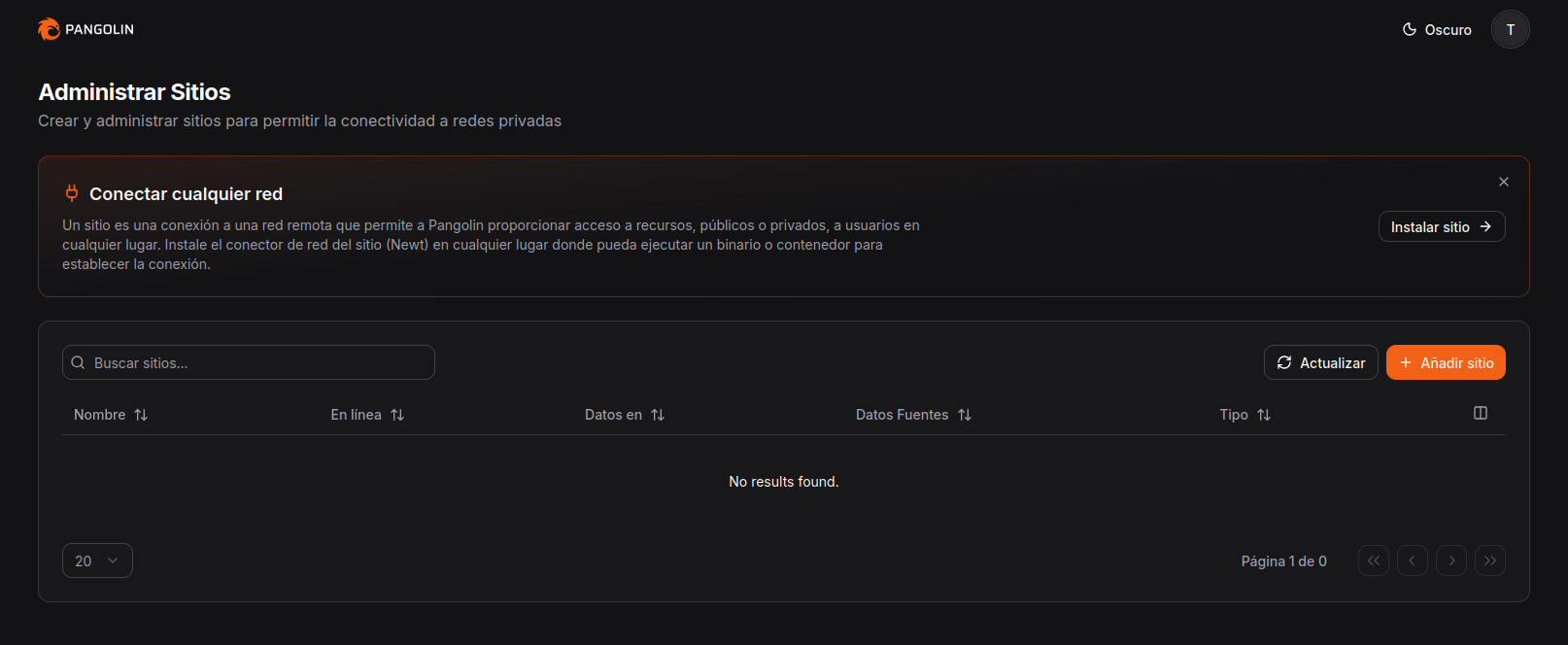Open the column visibility toggle icon
1568x645 pixels.
pyautogui.click(x=1480, y=413)
